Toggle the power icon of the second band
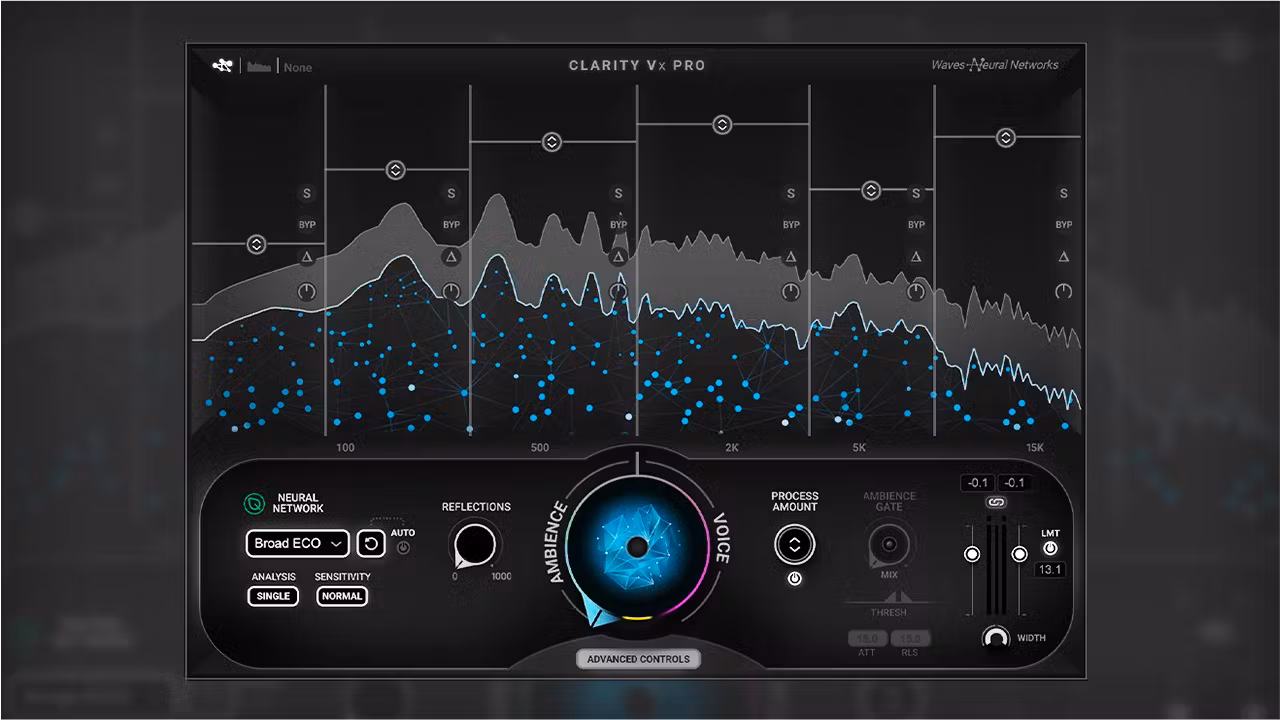The width and height of the screenshot is (1280, 720). pyautogui.click(x=451, y=292)
